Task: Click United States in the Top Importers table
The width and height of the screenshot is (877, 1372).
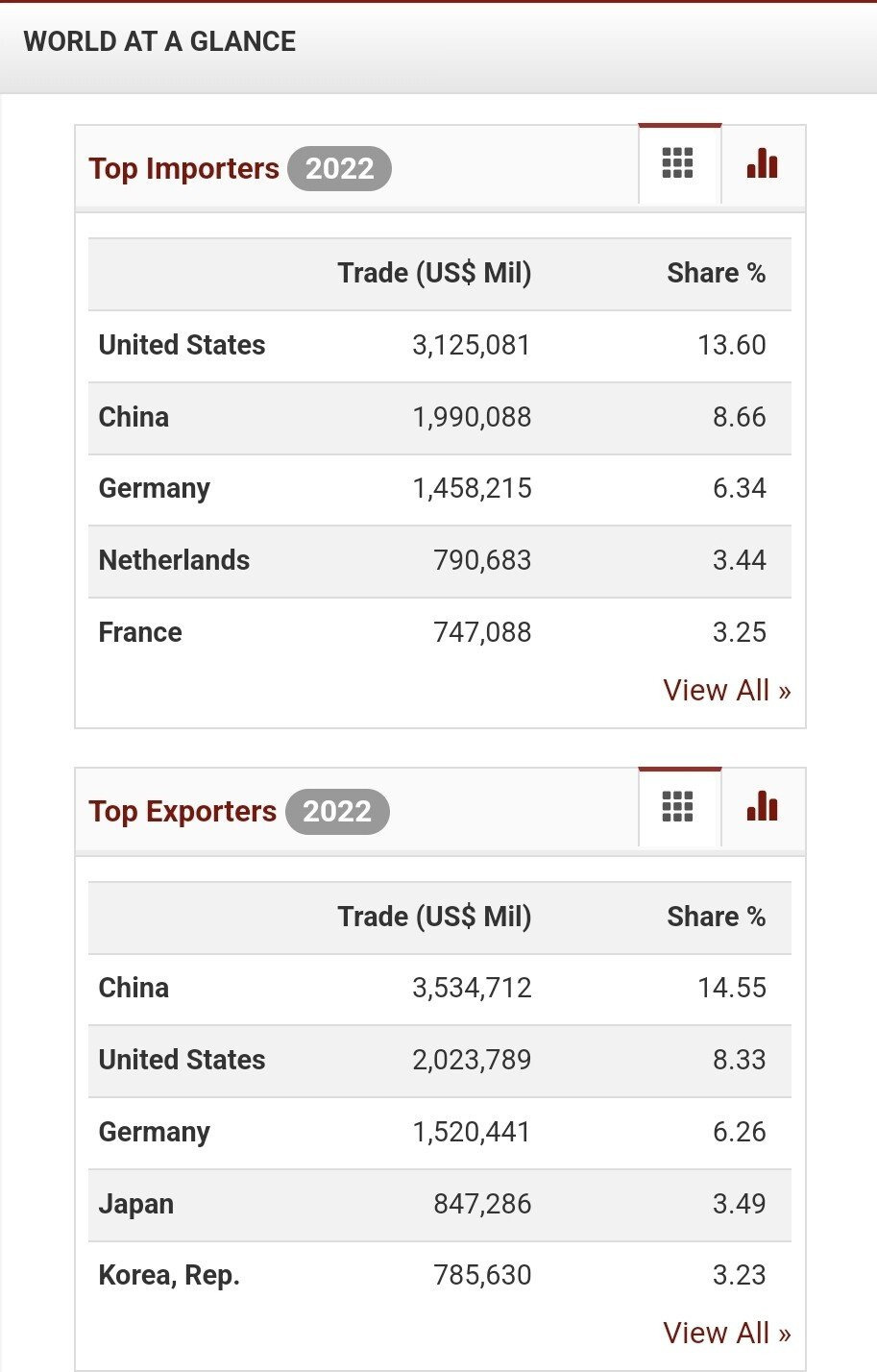Action: tap(182, 346)
